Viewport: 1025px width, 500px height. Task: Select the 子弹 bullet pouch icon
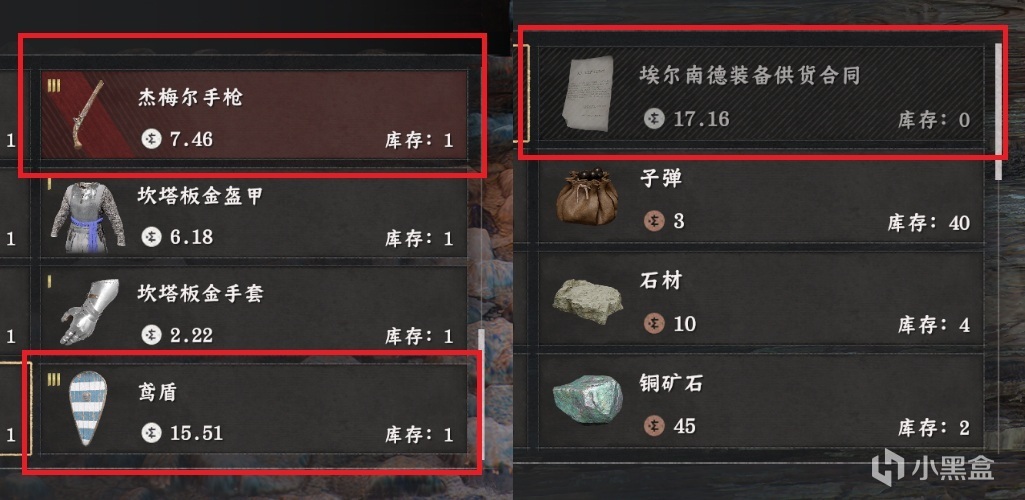point(587,197)
